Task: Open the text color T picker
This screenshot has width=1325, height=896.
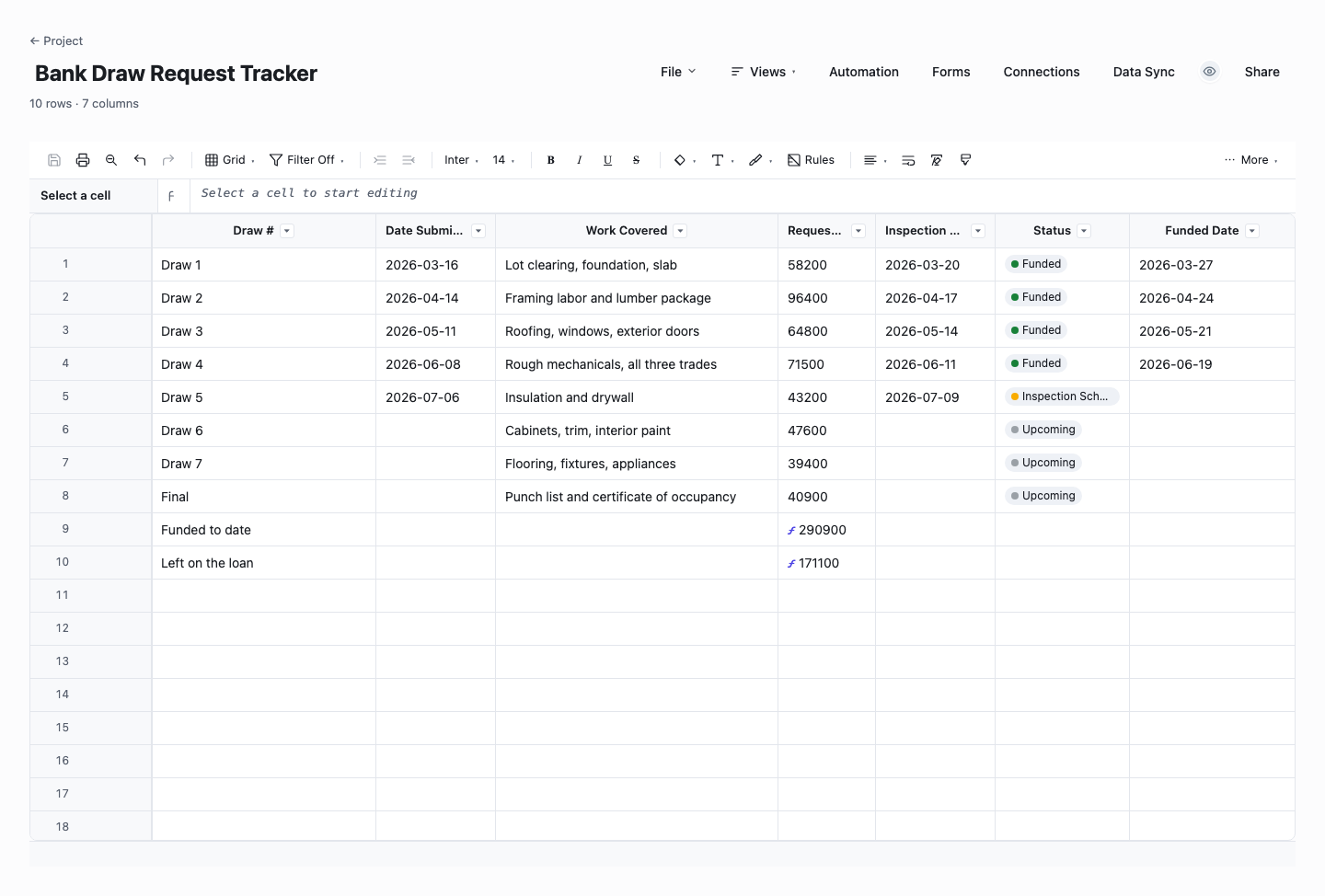Action: tap(722, 160)
